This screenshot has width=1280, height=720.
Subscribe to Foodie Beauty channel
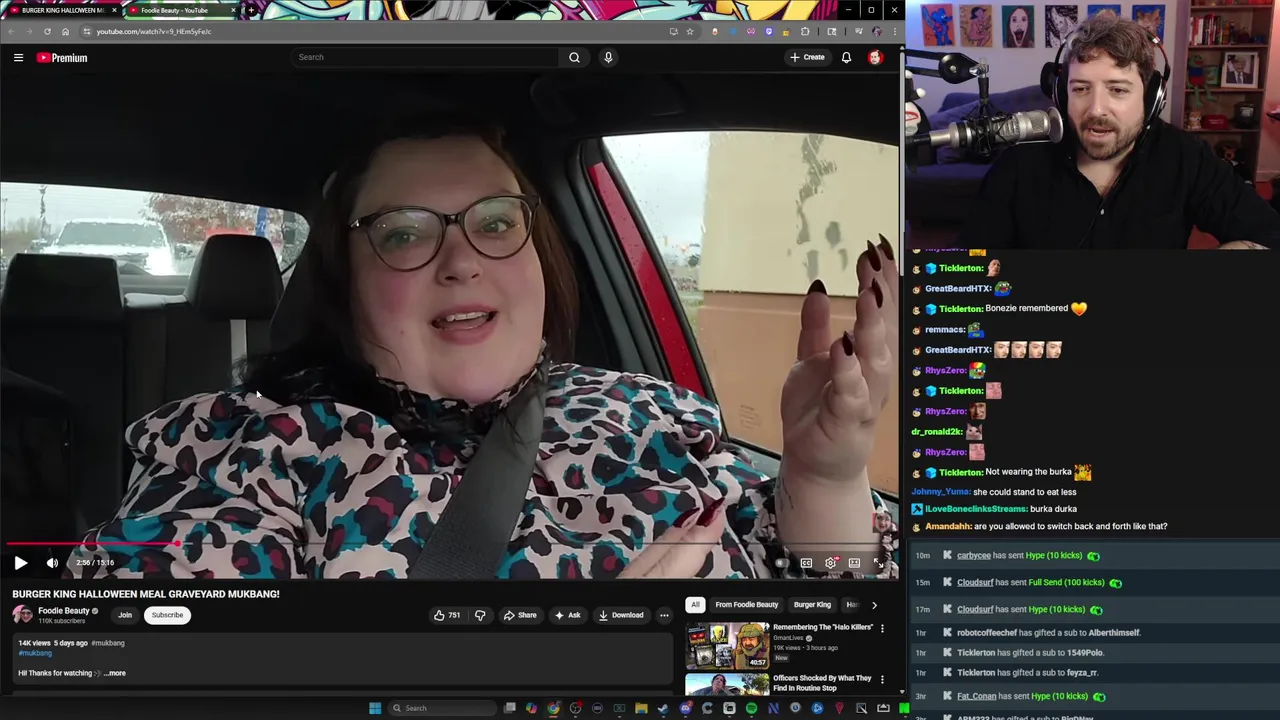[x=167, y=615]
